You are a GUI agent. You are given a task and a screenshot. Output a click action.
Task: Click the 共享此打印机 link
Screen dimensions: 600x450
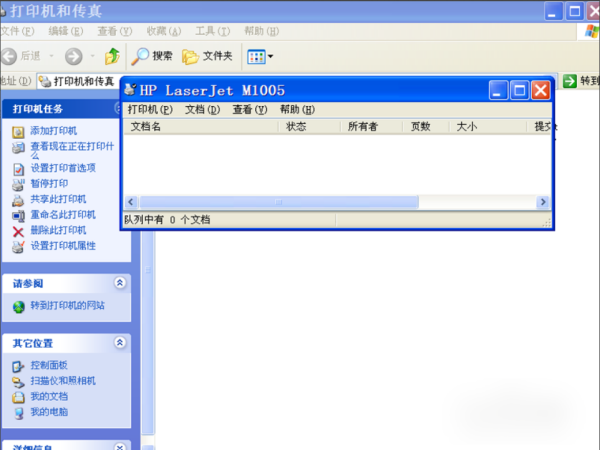[x=58, y=199]
